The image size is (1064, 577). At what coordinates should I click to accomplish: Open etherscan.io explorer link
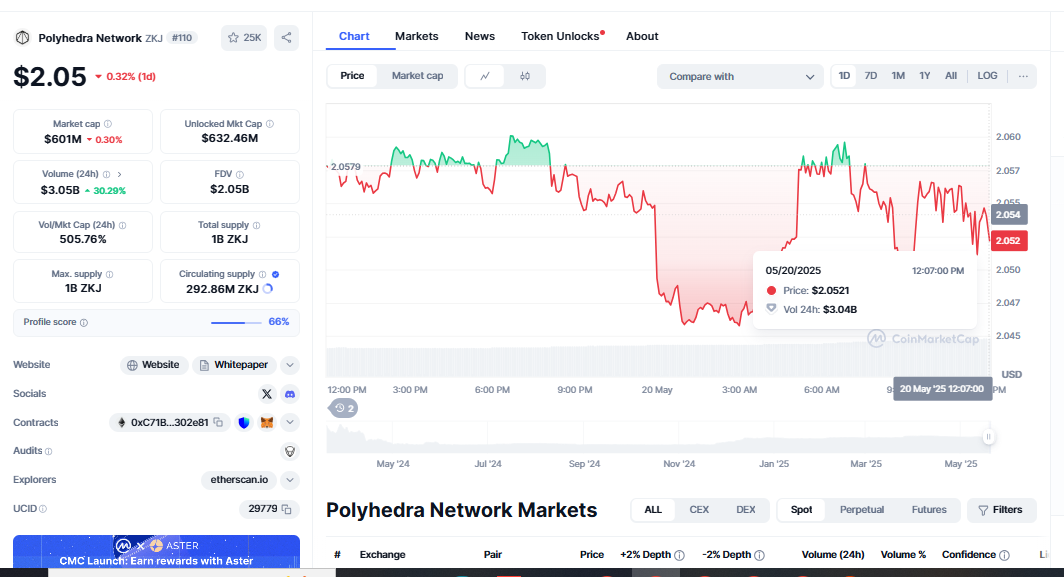pos(240,480)
